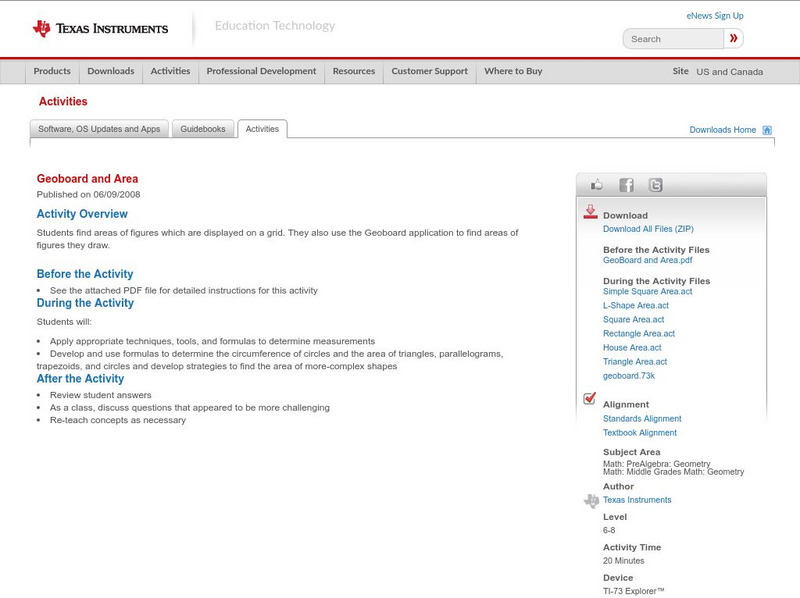Open the Products menu
800x598 pixels.
click(52, 71)
